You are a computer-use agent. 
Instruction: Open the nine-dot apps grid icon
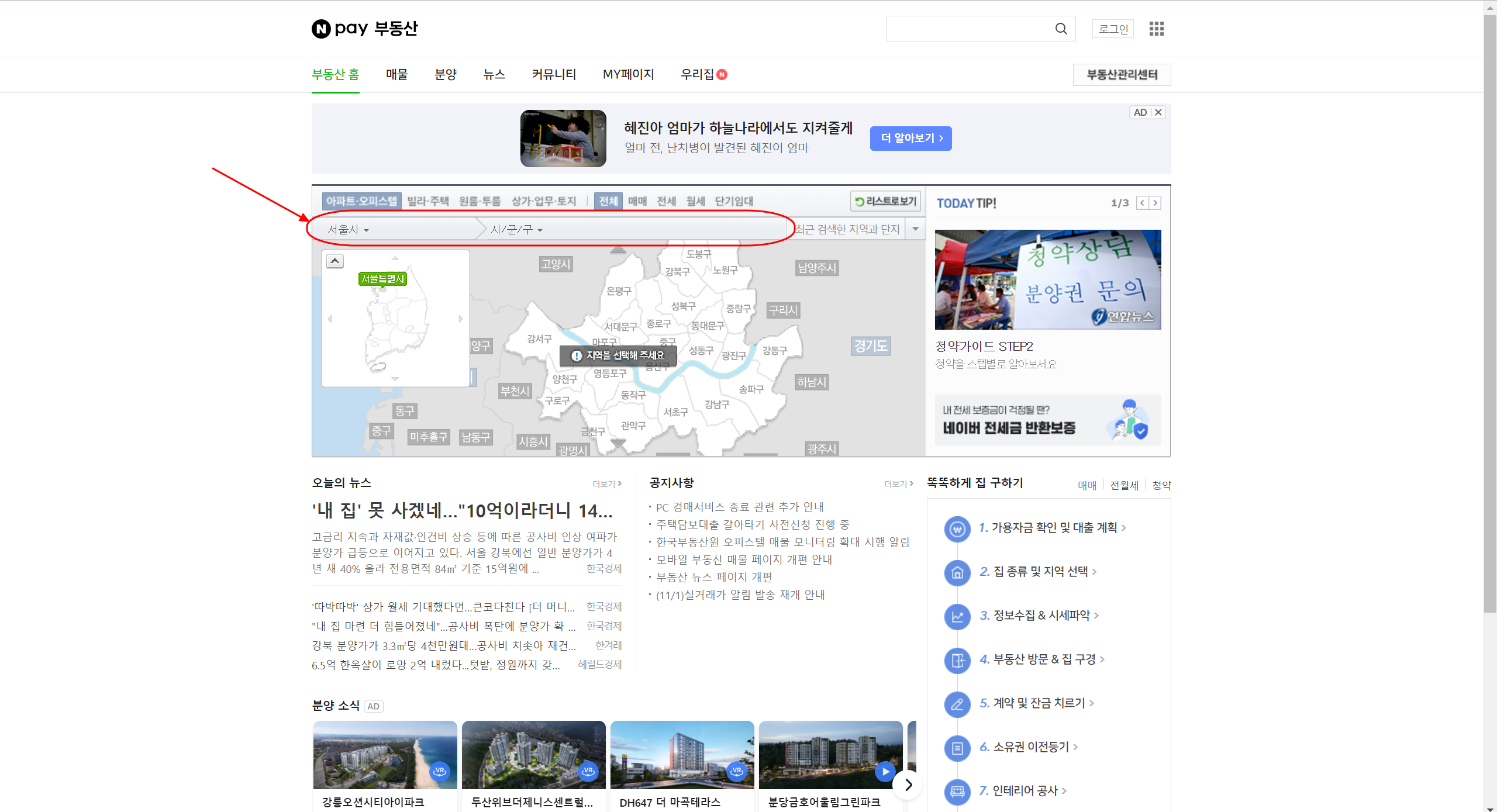click(1156, 29)
